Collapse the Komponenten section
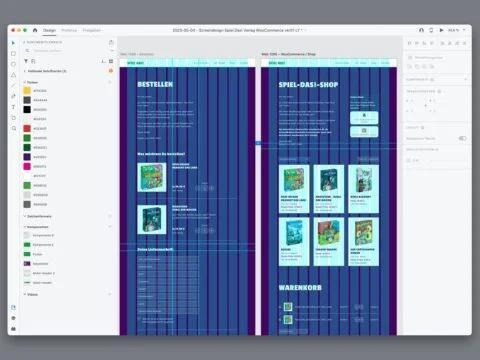 [x=25, y=227]
